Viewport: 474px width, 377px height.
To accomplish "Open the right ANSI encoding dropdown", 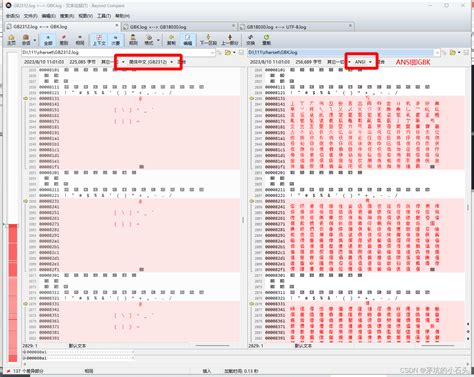I will tap(363, 62).
